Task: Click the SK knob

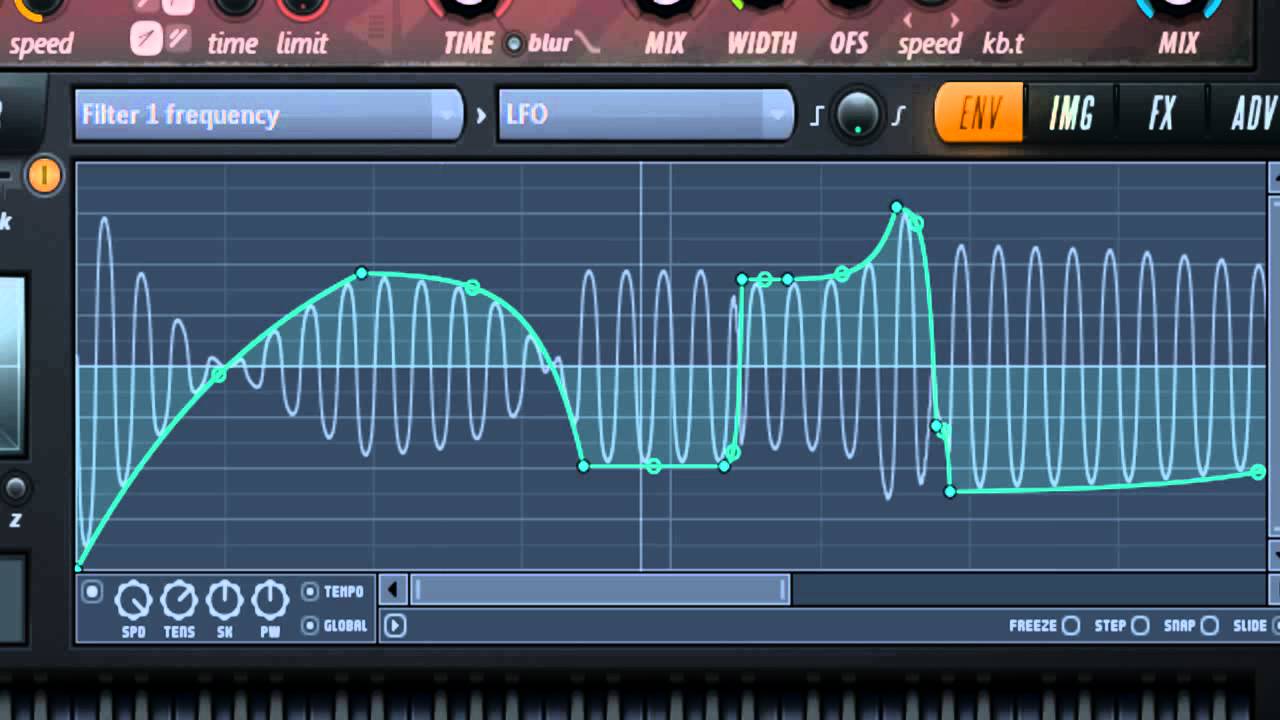Action: pyautogui.click(x=224, y=601)
